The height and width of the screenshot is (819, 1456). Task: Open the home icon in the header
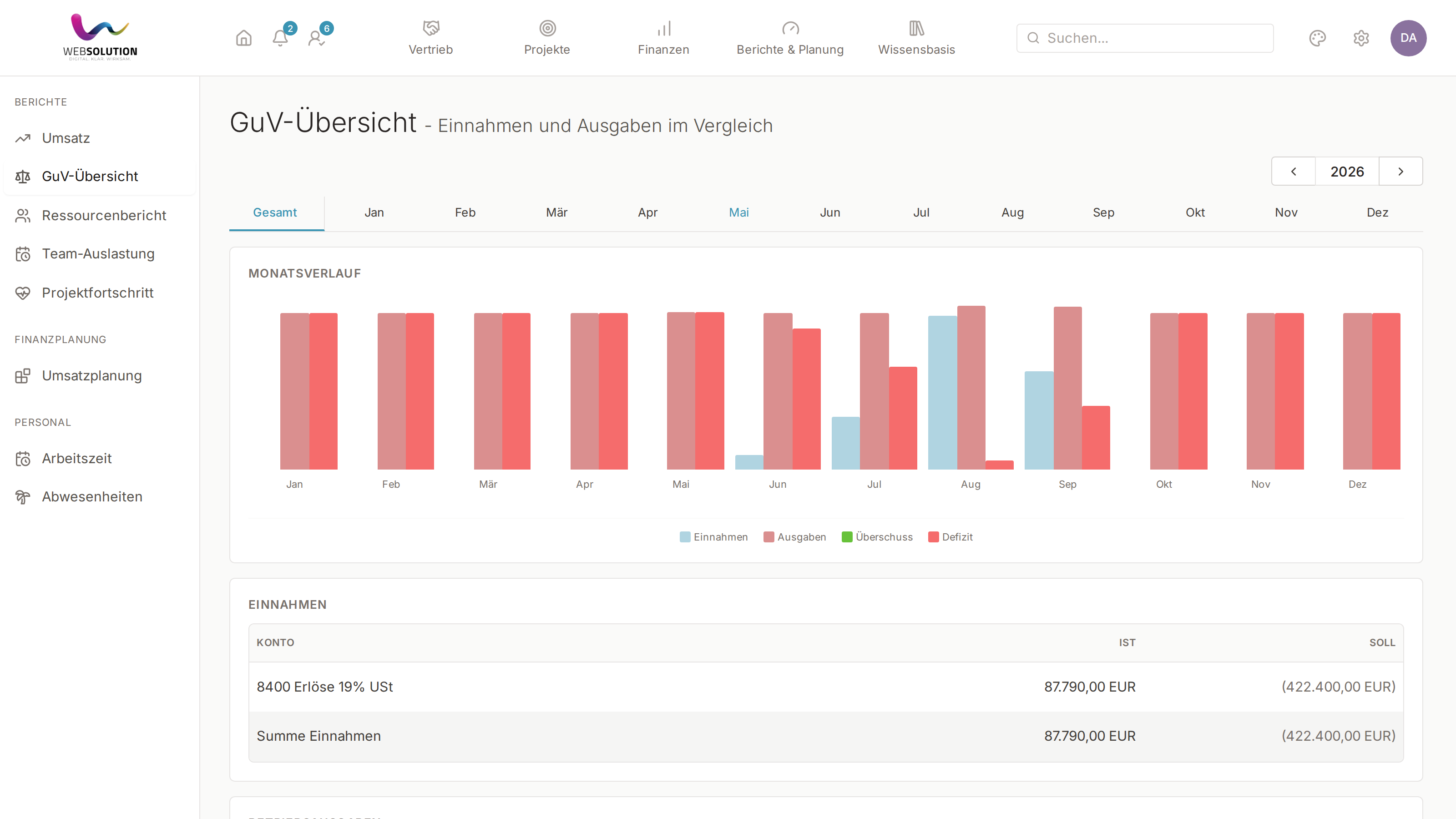click(243, 38)
